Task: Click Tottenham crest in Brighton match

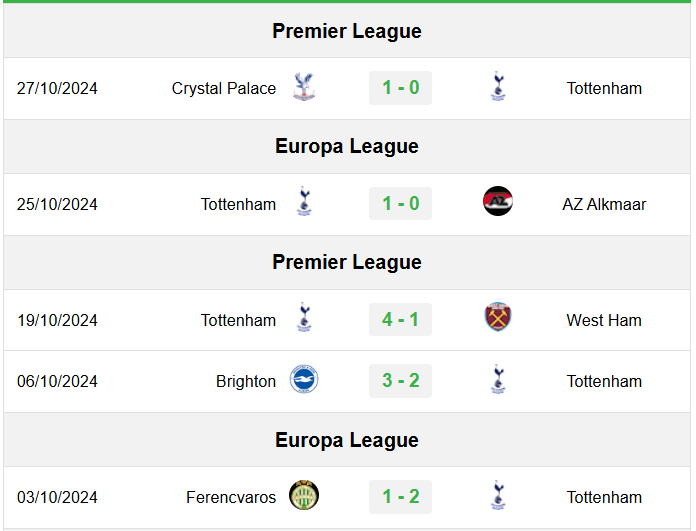Action: pos(498,380)
